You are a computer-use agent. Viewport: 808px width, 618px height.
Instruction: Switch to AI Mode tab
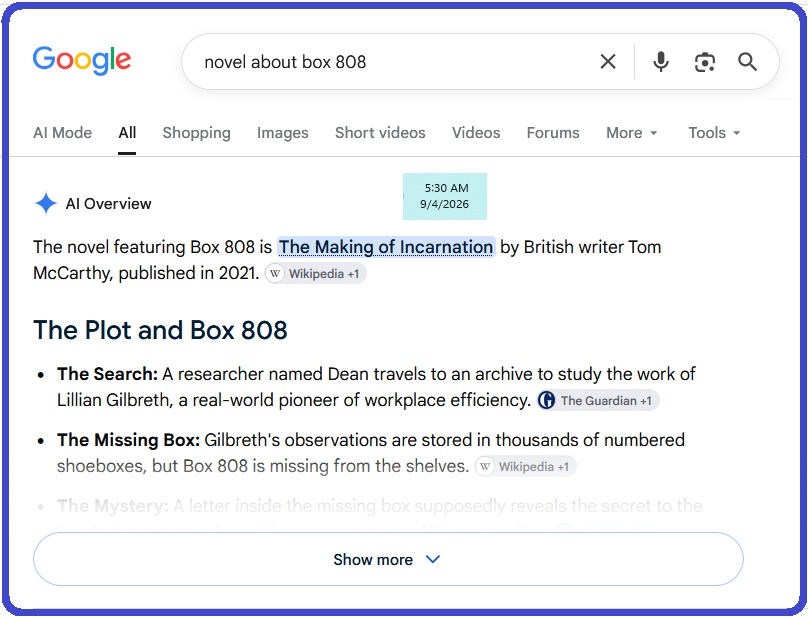pyautogui.click(x=62, y=133)
